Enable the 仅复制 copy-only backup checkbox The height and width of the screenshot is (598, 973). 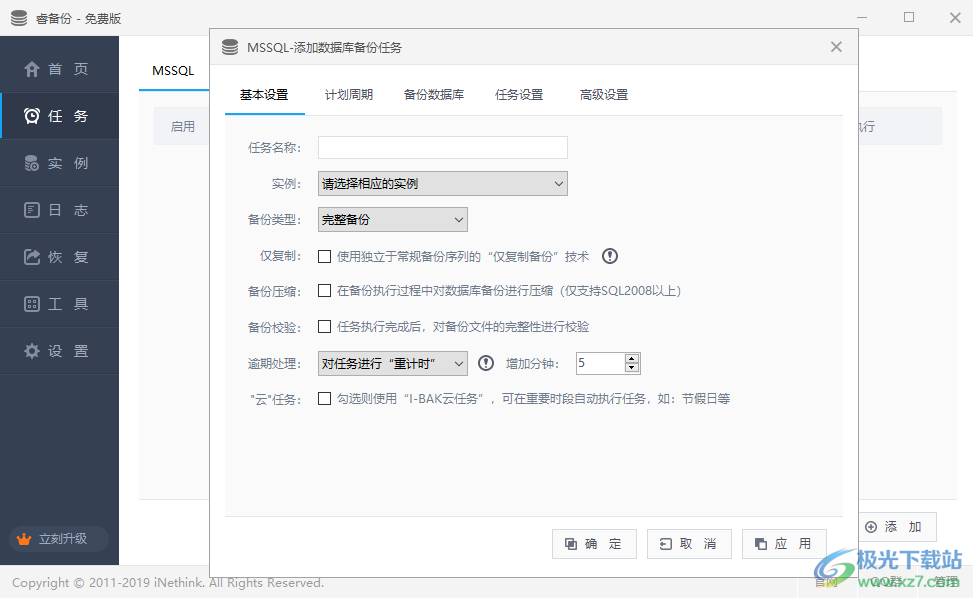[325, 256]
